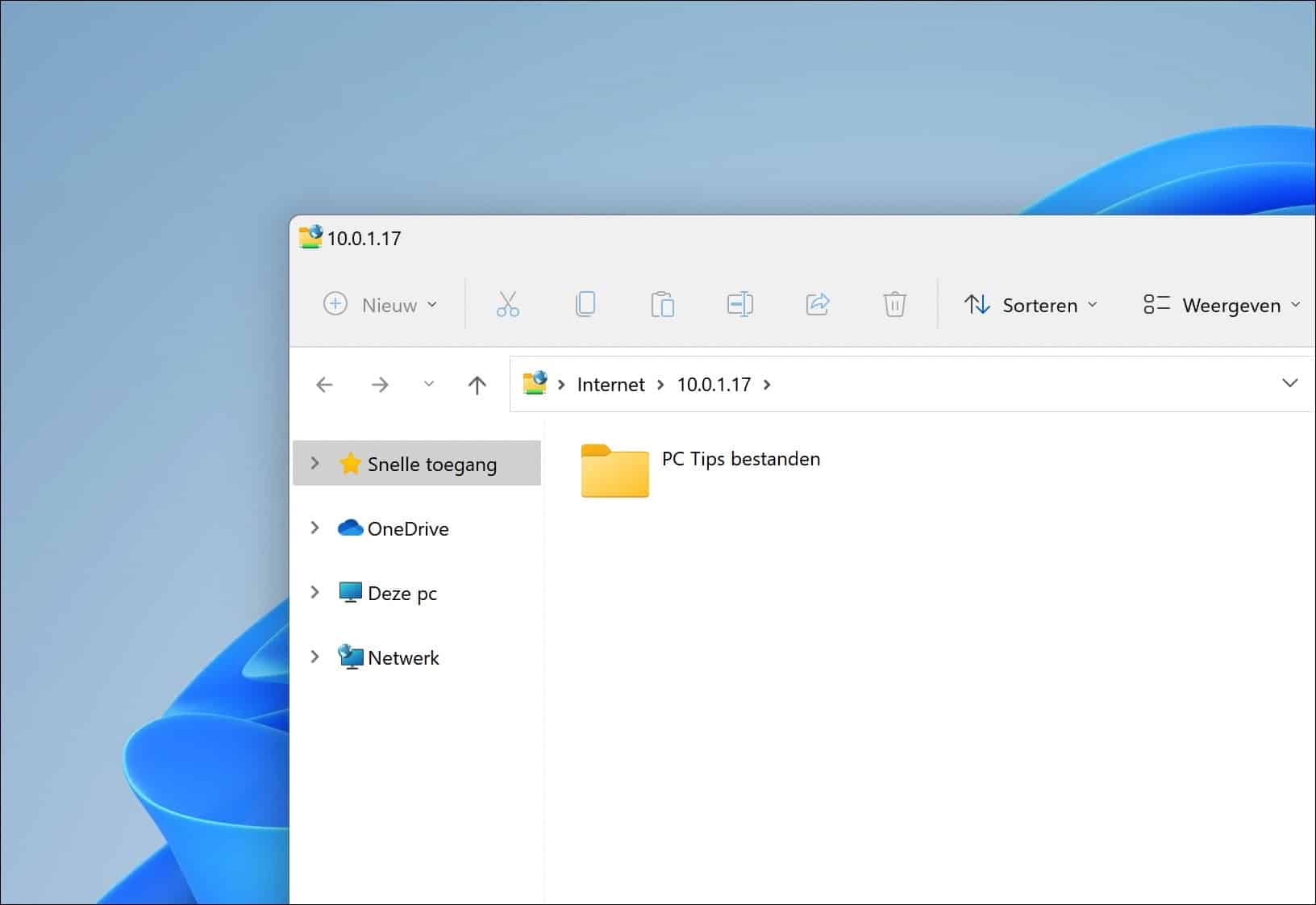1316x905 pixels.
Task: Open the recent locations chevron near Back arrow
Action: click(428, 385)
